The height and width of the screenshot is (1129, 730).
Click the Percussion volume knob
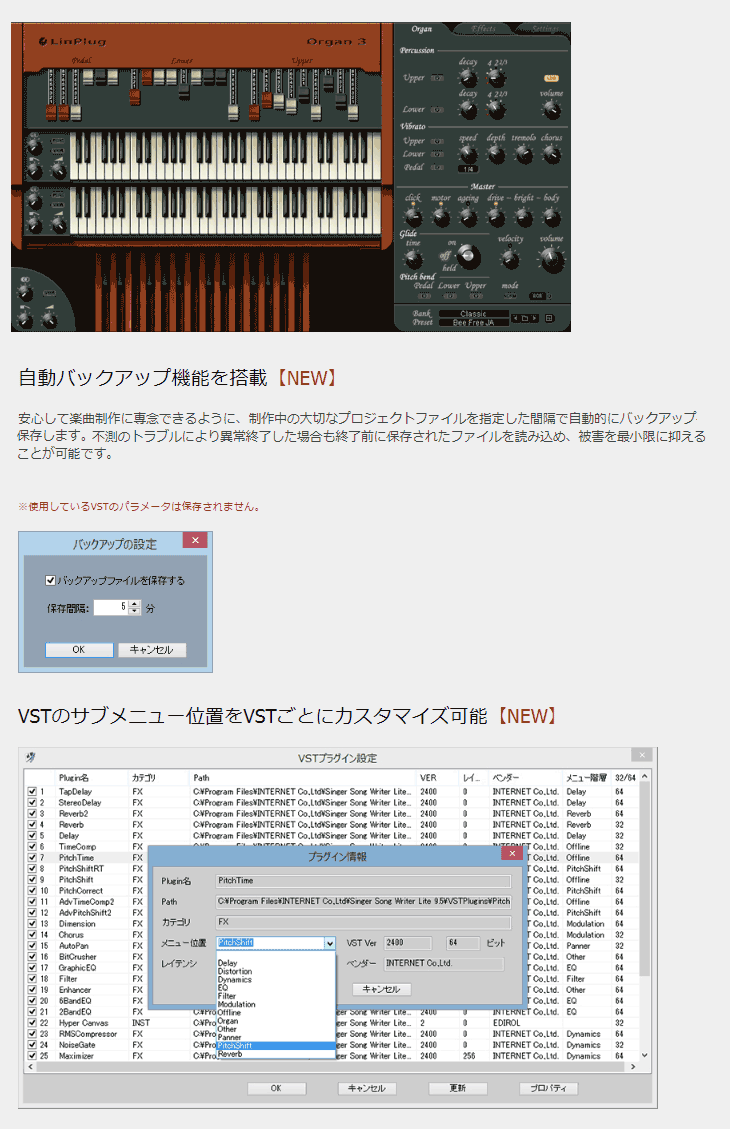(x=551, y=109)
